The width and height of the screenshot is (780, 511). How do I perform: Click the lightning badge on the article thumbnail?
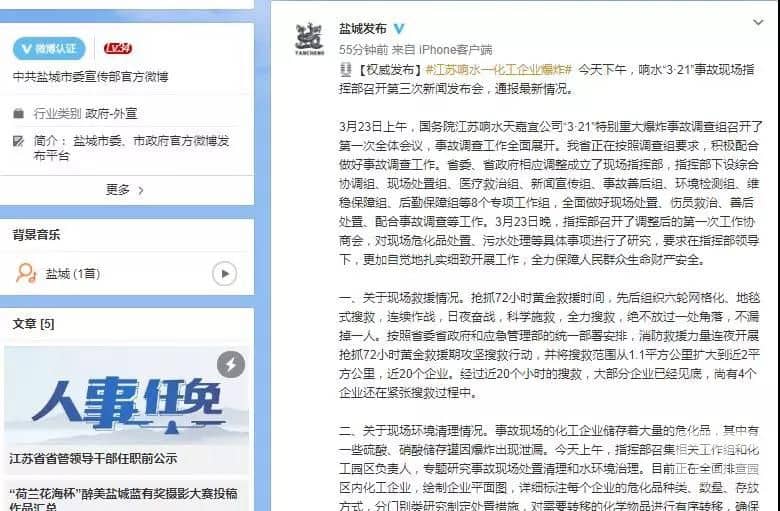tap(231, 365)
